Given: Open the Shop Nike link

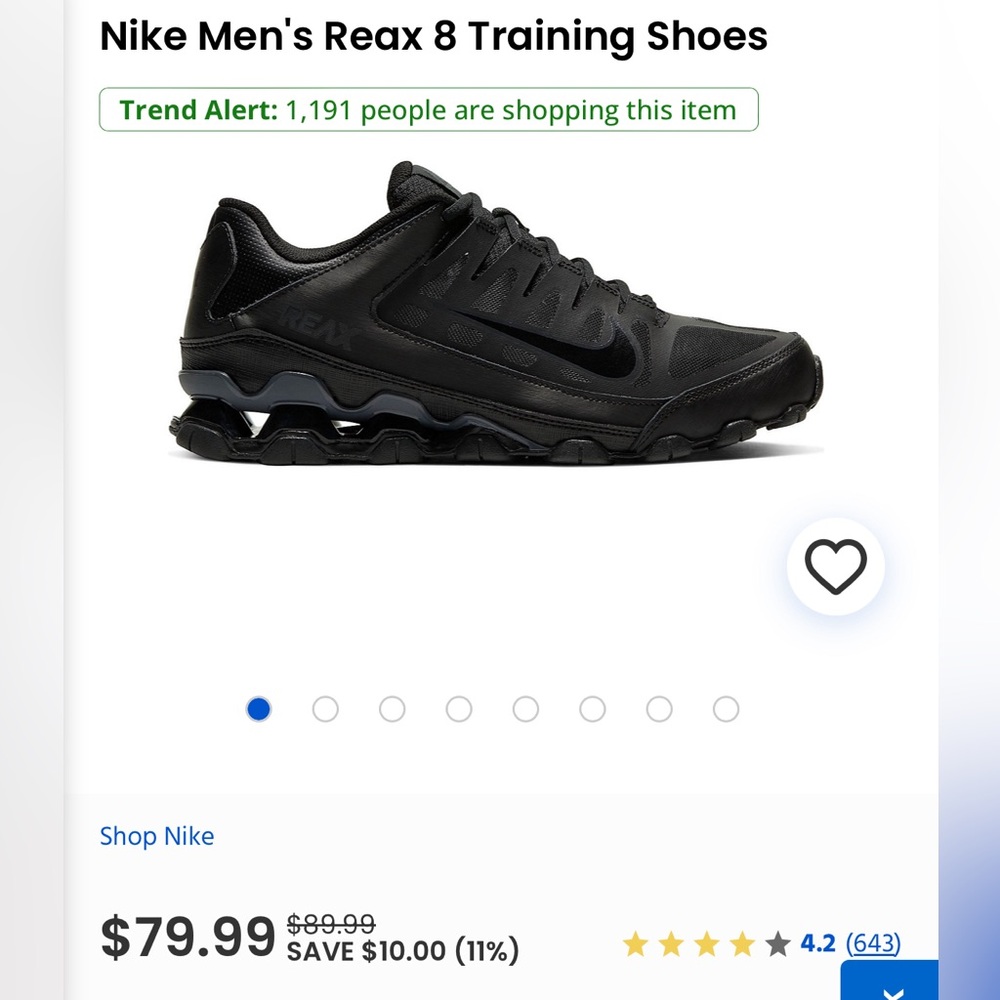Looking at the screenshot, I should 157,836.
